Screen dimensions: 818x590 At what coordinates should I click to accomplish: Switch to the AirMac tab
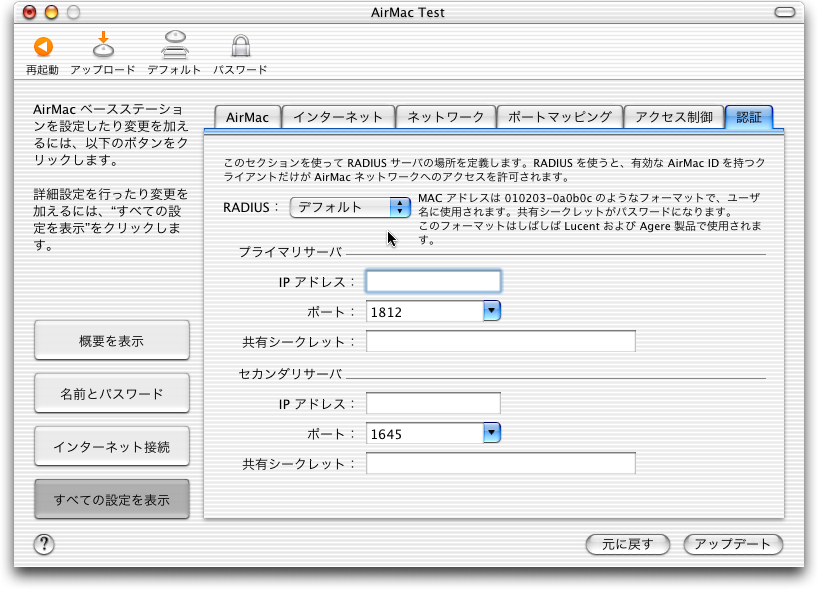click(247, 117)
